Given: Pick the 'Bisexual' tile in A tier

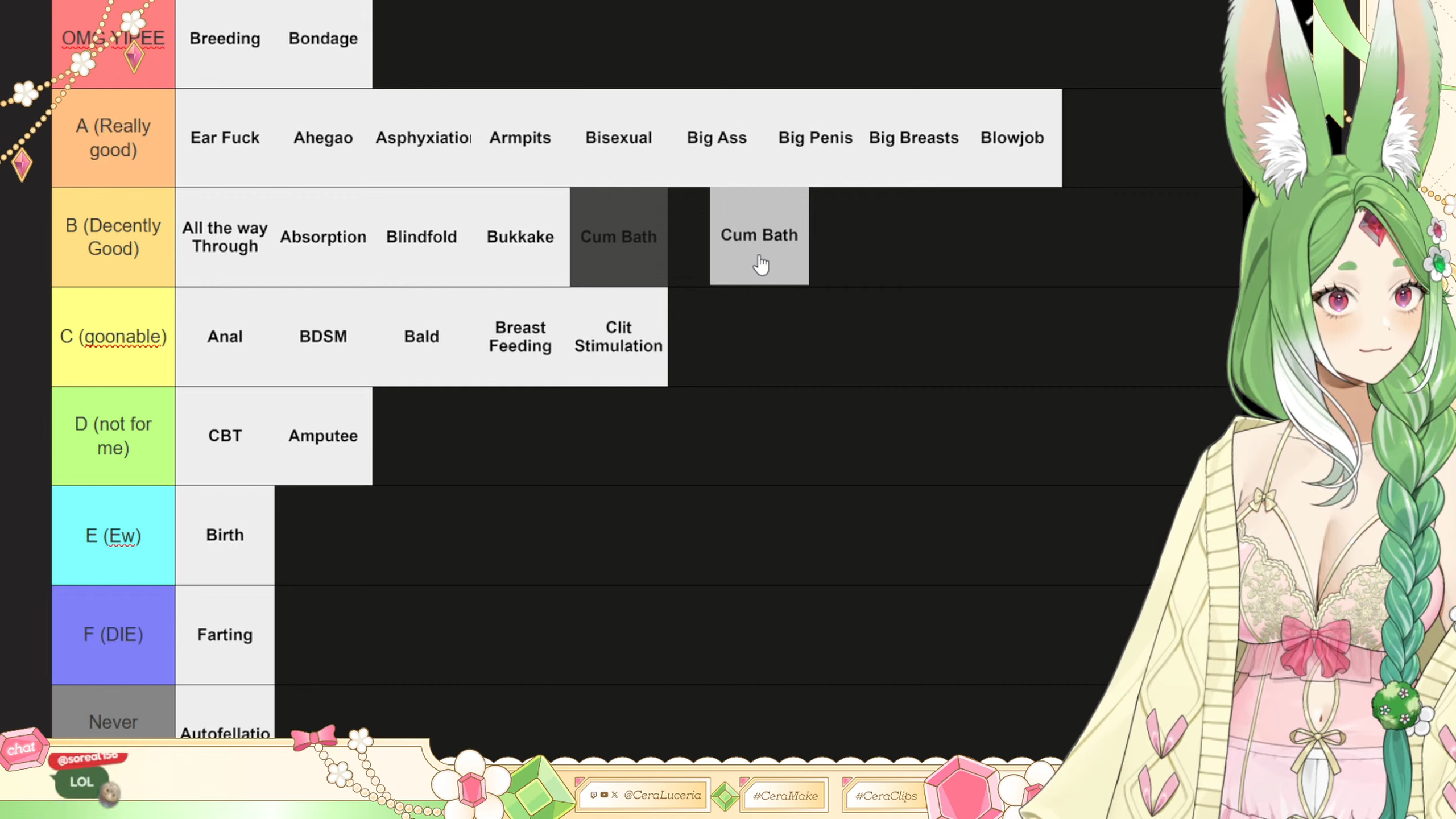Looking at the screenshot, I should coord(618,138).
